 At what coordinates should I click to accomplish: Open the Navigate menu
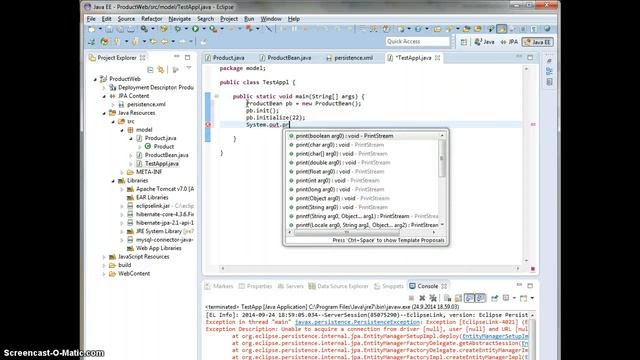tap(180, 19)
